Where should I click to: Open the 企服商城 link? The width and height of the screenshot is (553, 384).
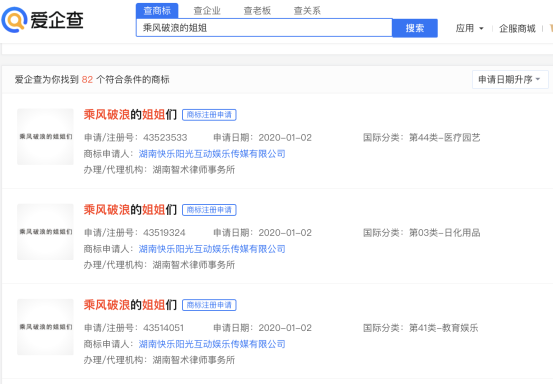tap(517, 28)
